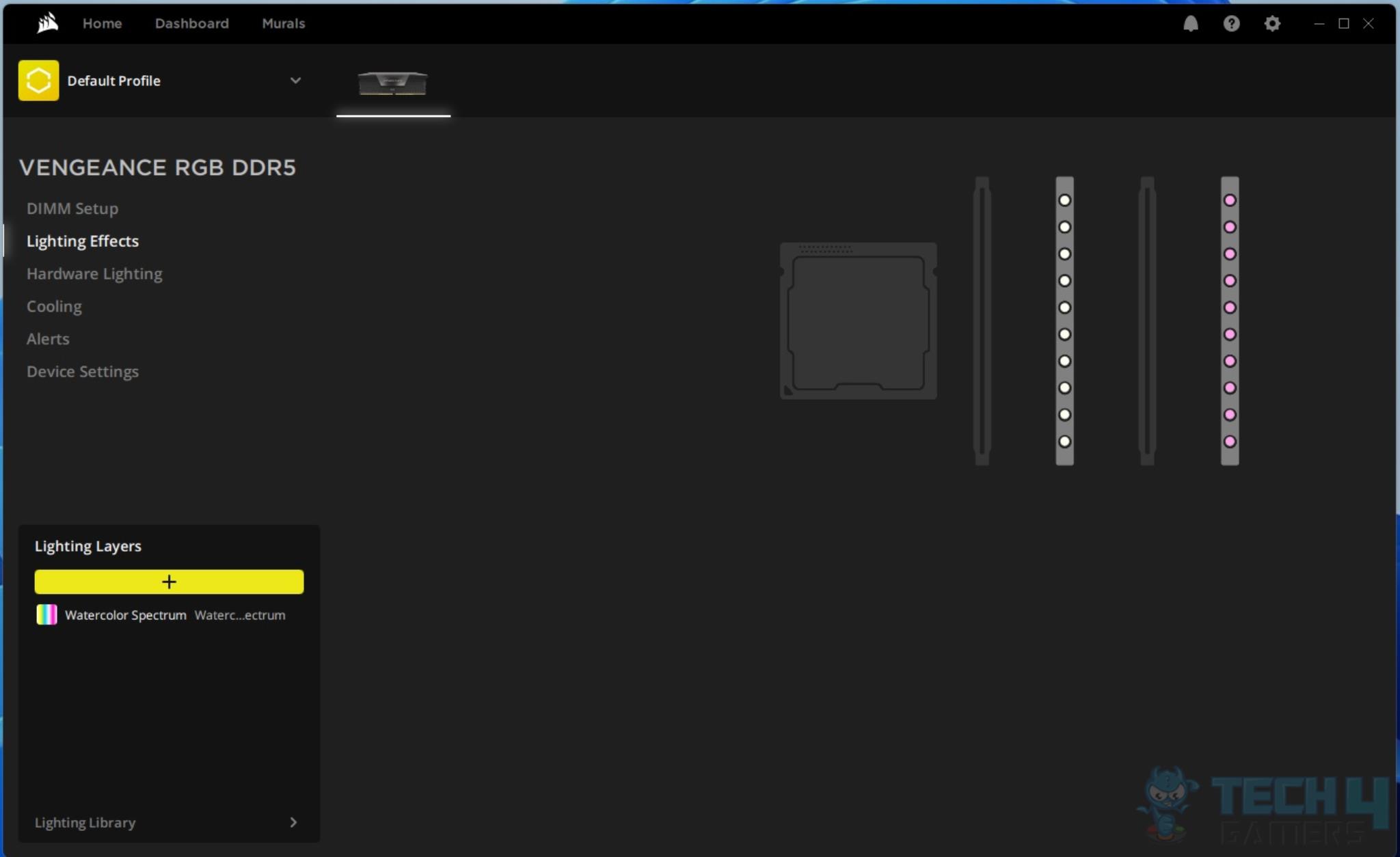Click the Corsair sails logo icon
The width and height of the screenshot is (1400, 857).
pyautogui.click(x=47, y=23)
